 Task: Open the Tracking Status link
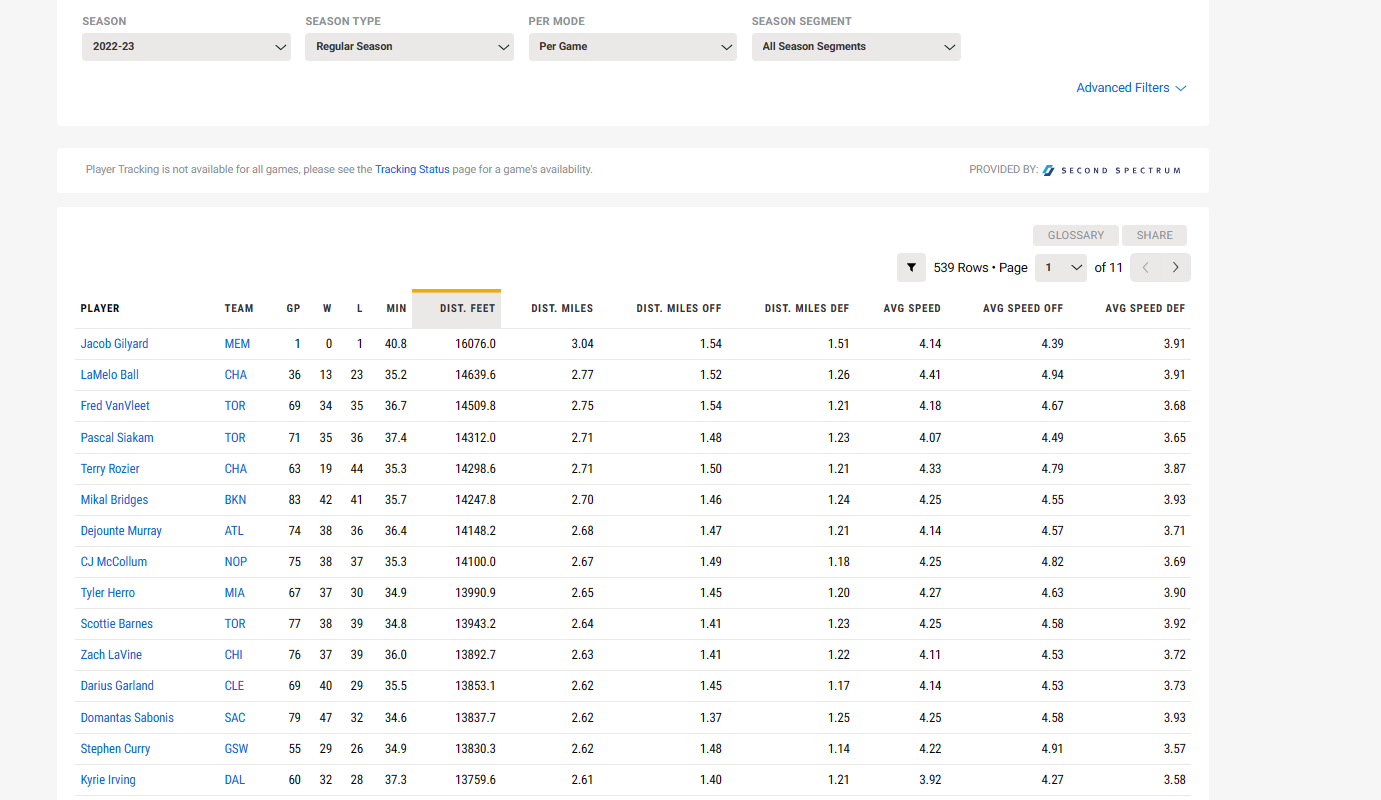click(x=412, y=170)
